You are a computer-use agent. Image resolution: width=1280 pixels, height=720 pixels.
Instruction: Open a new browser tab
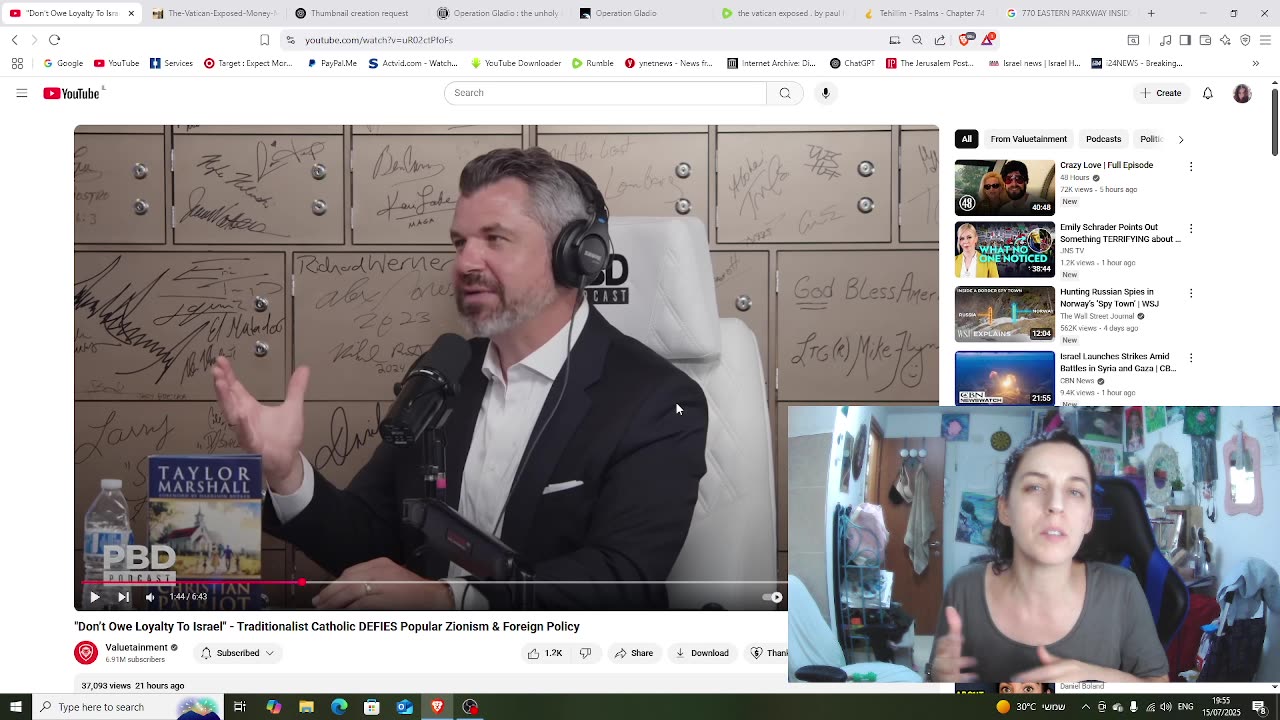(x=1151, y=13)
